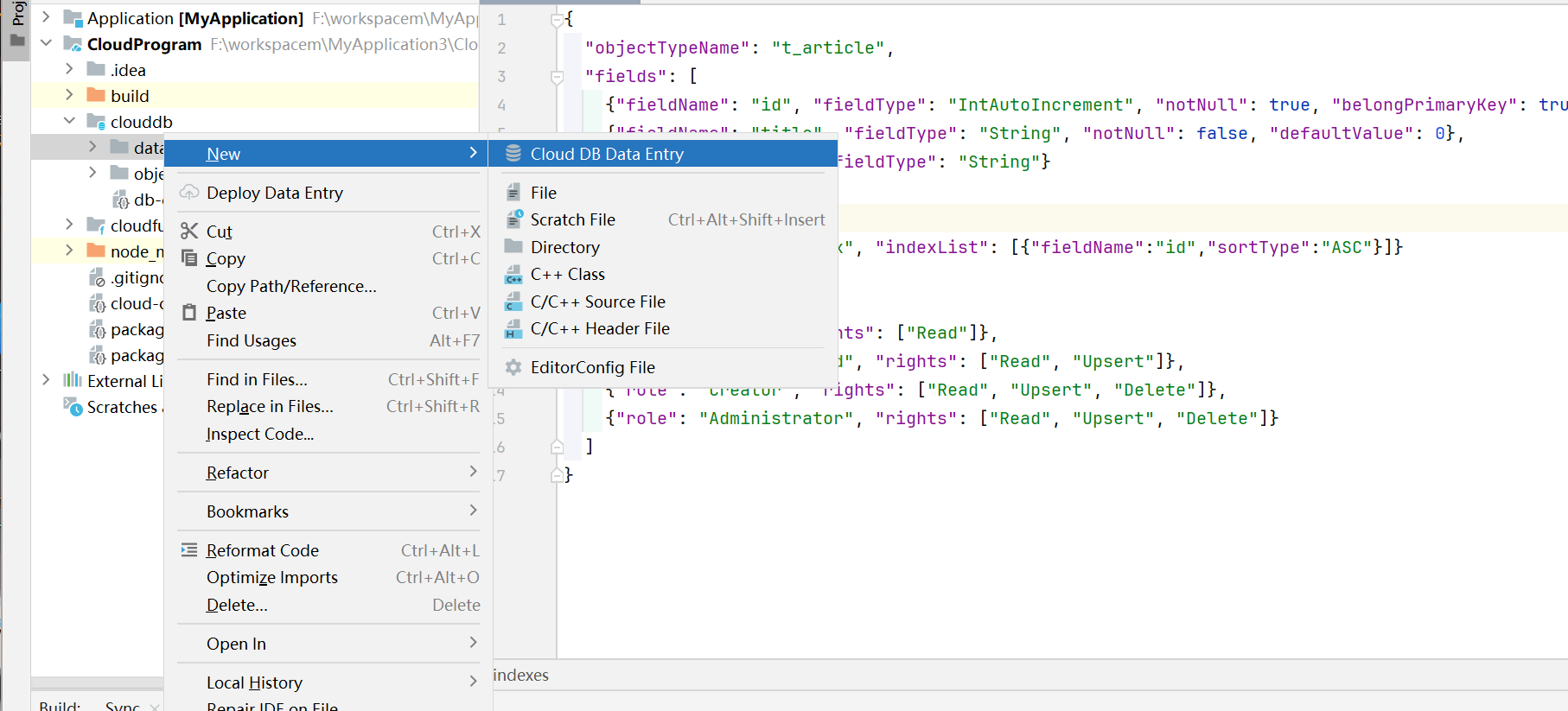Click the C++ Class icon
This screenshot has width=1568, height=711.
click(x=513, y=275)
